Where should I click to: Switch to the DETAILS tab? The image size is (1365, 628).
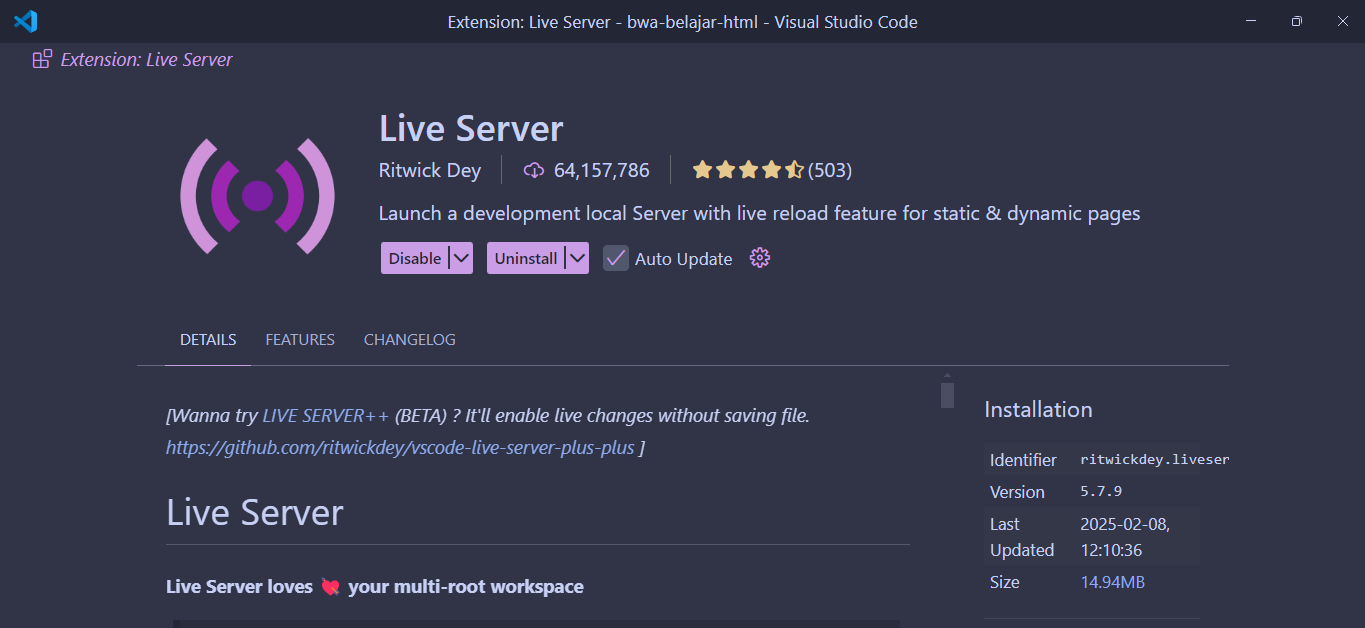point(208,340)
